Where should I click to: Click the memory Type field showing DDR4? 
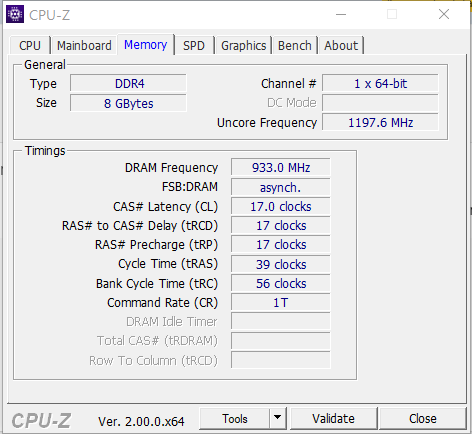click(128, 83)
